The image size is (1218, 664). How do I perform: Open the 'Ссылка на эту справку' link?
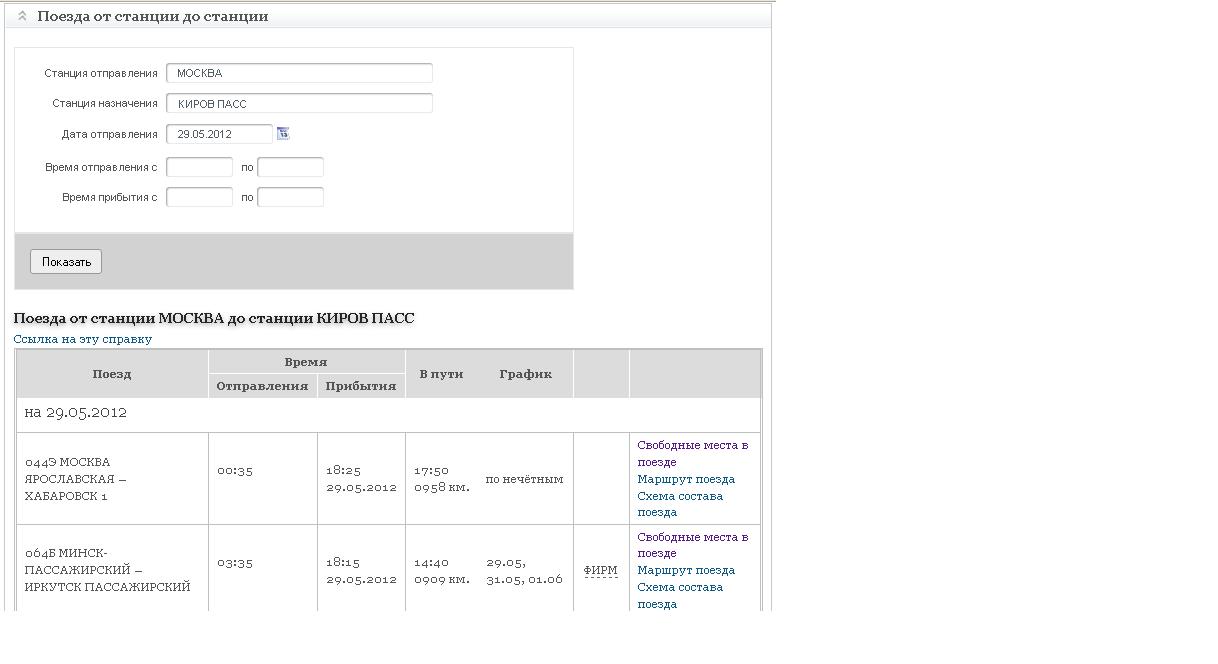83,339
